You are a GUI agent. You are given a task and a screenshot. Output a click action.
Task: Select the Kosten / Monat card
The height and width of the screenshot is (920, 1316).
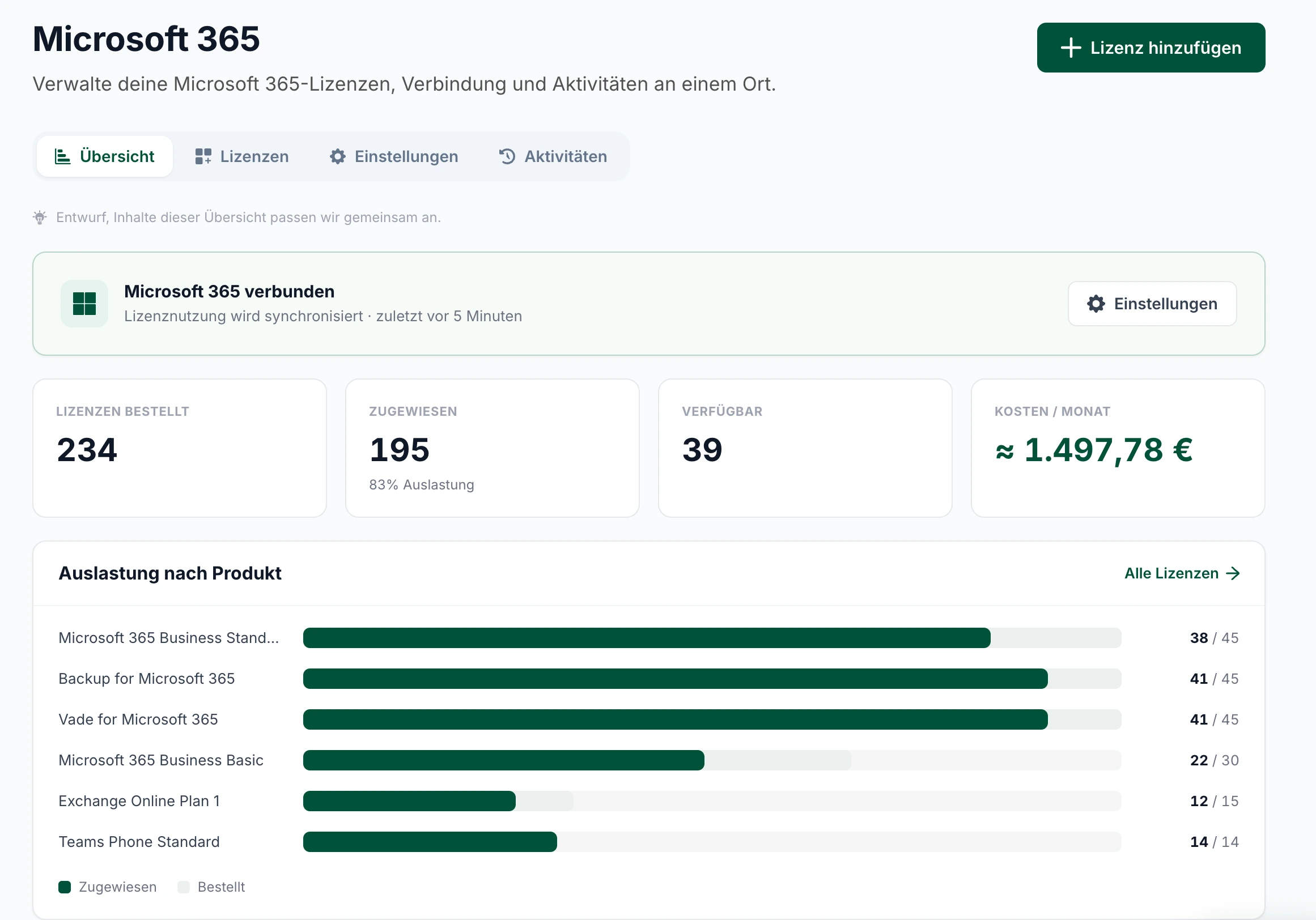pos(1118,448)
